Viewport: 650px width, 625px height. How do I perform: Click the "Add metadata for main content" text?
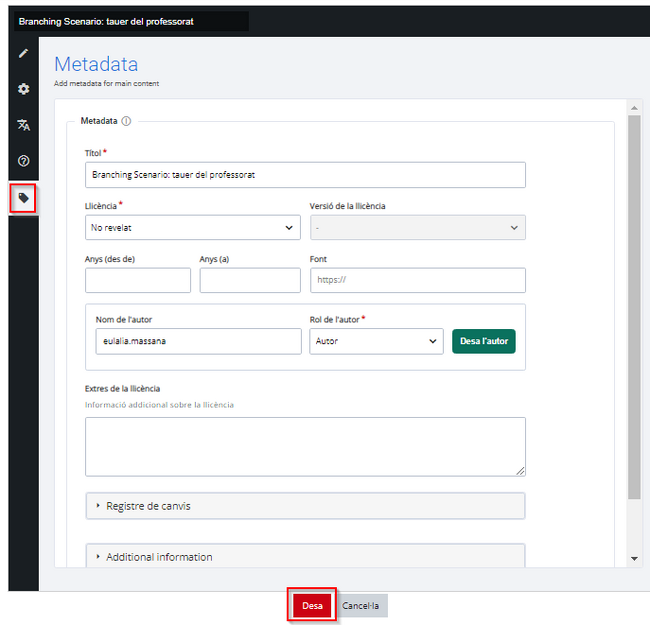click(x=107, y=83)
